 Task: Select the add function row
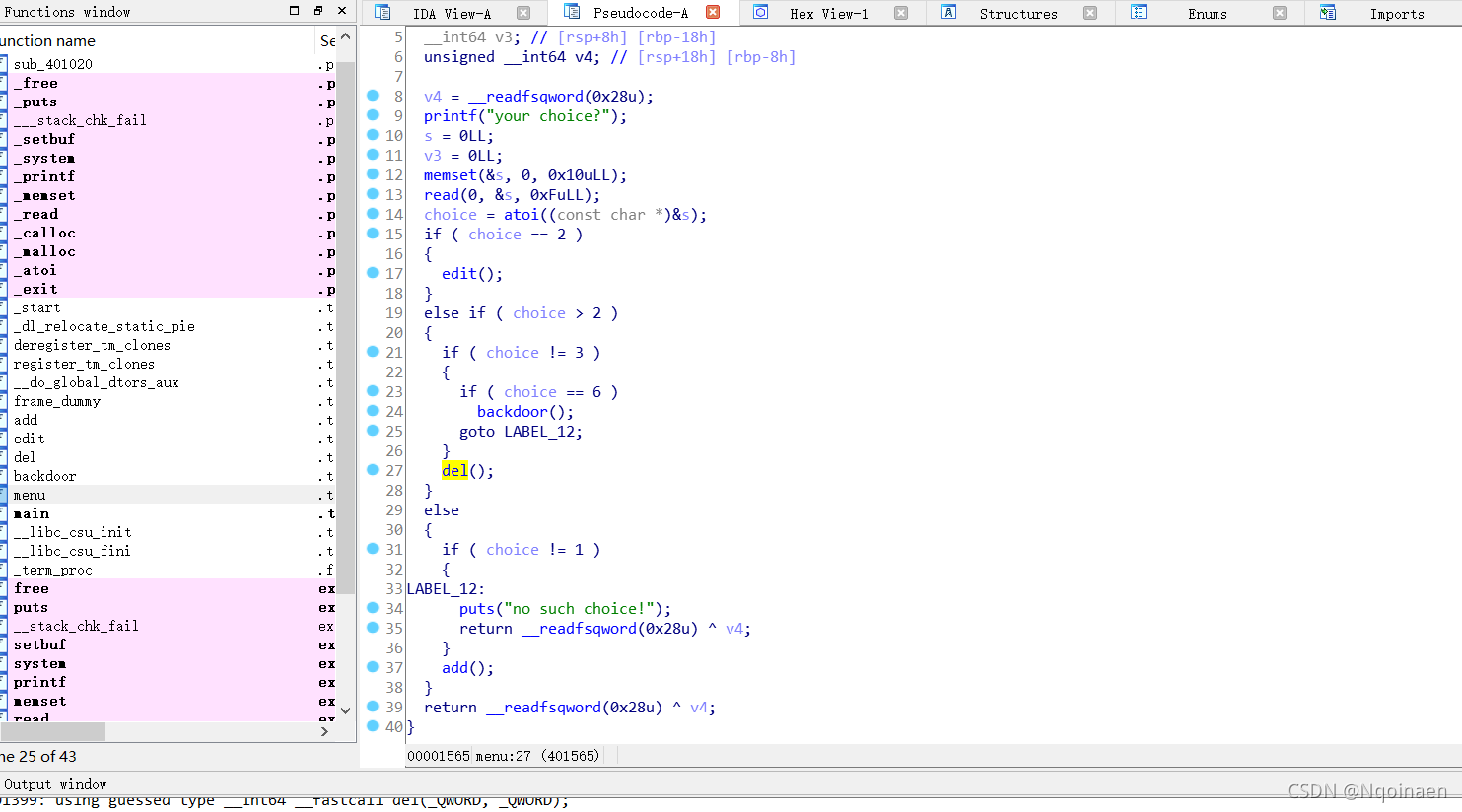tap(168, 420)
